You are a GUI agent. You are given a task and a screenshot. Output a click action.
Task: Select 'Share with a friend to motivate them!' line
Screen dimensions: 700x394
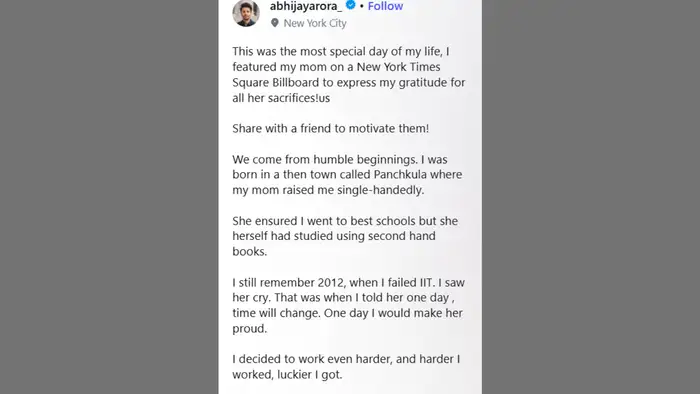click(x=330, y=129)
